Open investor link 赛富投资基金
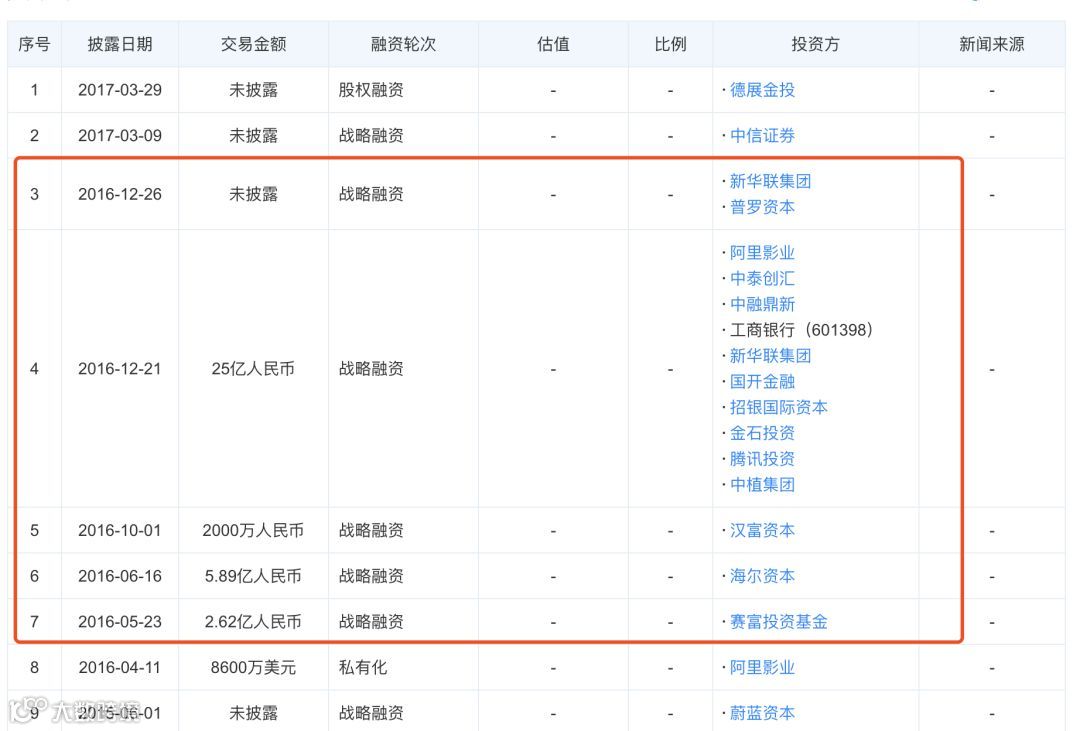 point(778,621)
